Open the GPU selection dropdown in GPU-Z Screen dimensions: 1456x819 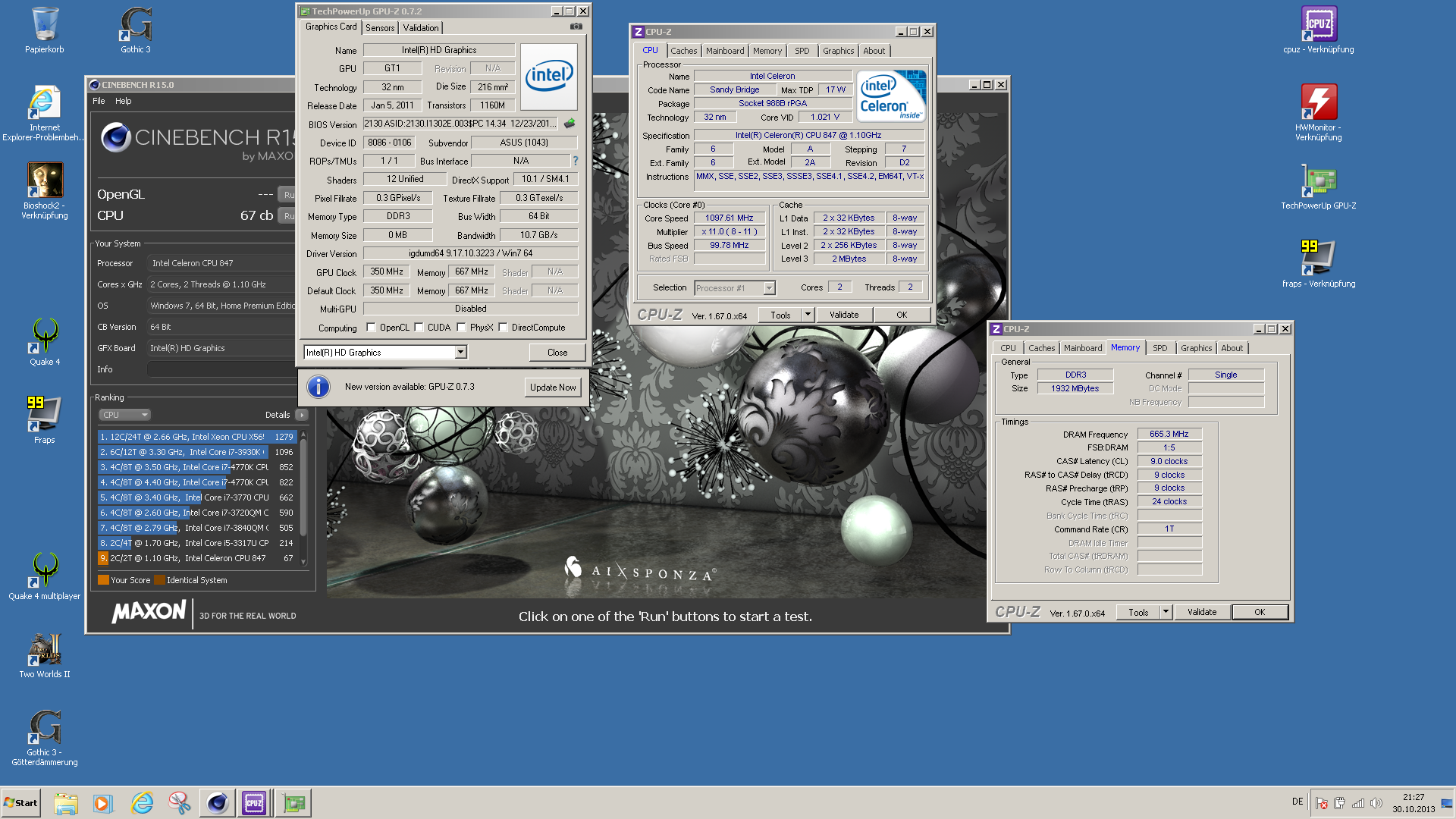(x=460, y=353)
